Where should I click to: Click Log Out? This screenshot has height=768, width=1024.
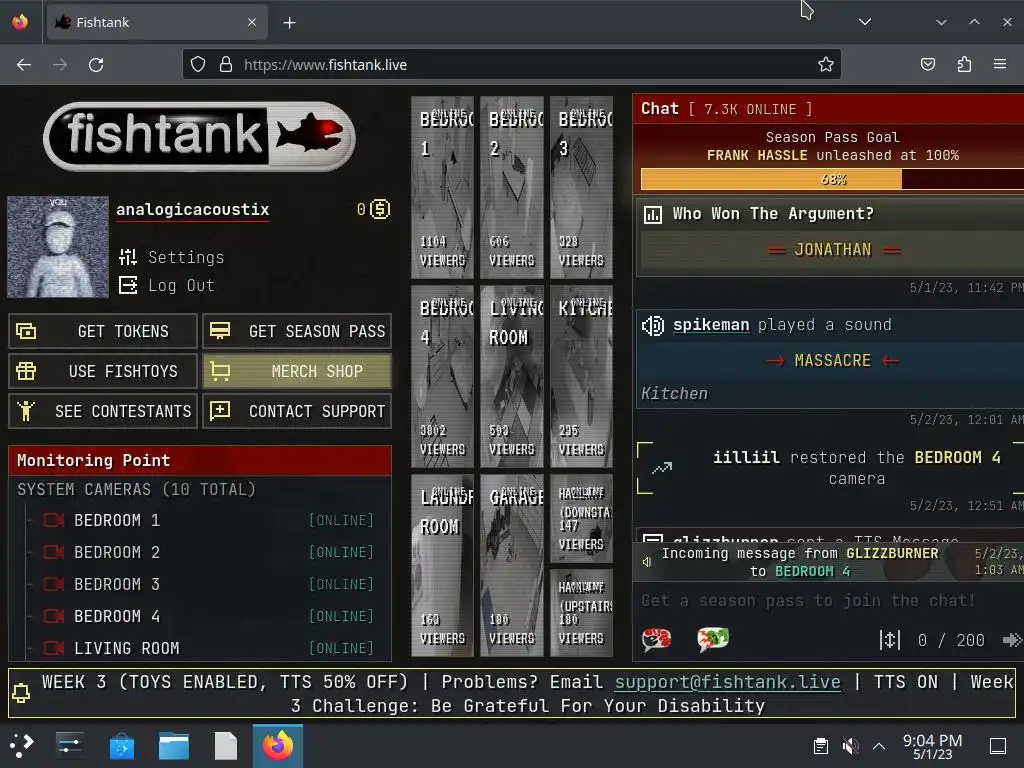(167, 285)
